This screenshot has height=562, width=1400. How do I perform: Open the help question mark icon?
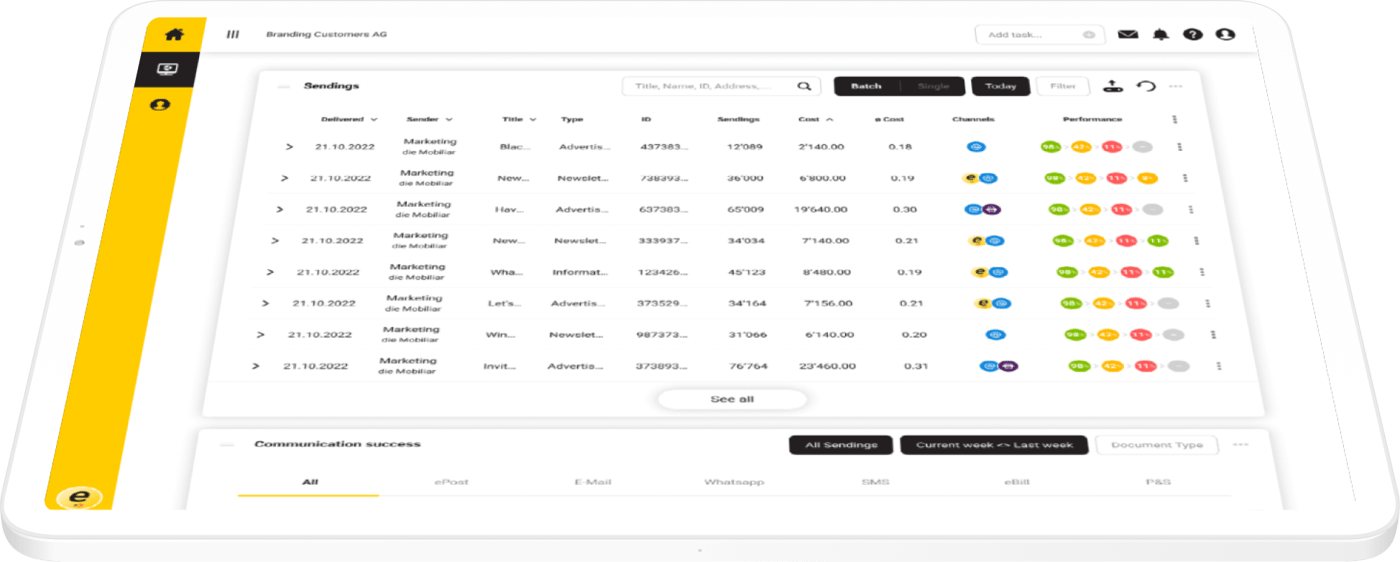pyautogui.click(x=1193, y=34)
